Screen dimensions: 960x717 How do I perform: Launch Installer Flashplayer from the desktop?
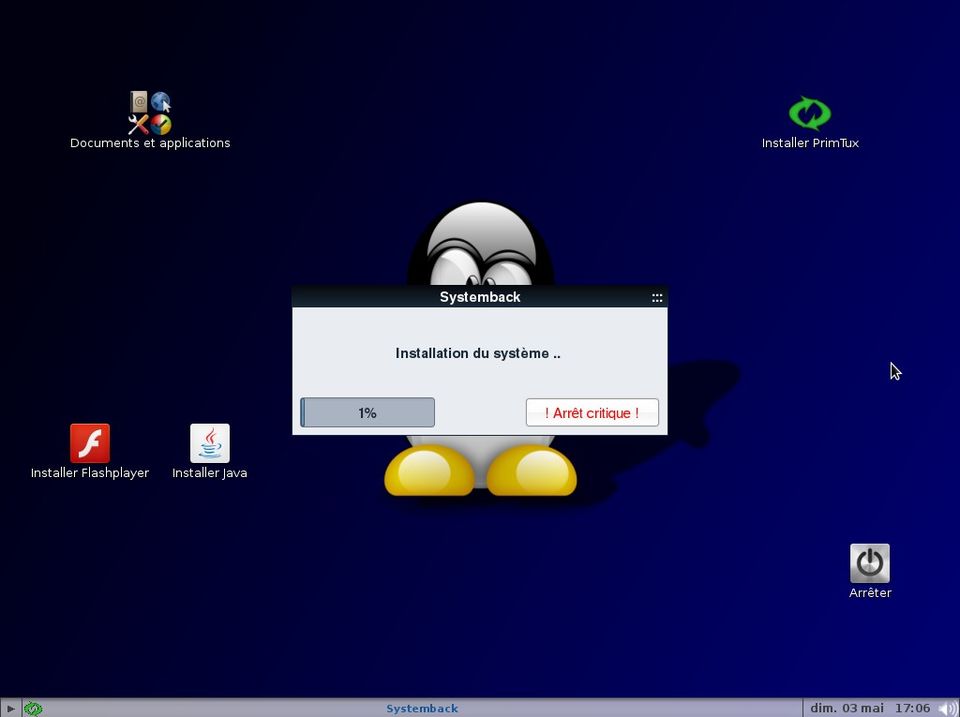coord(89,443)
